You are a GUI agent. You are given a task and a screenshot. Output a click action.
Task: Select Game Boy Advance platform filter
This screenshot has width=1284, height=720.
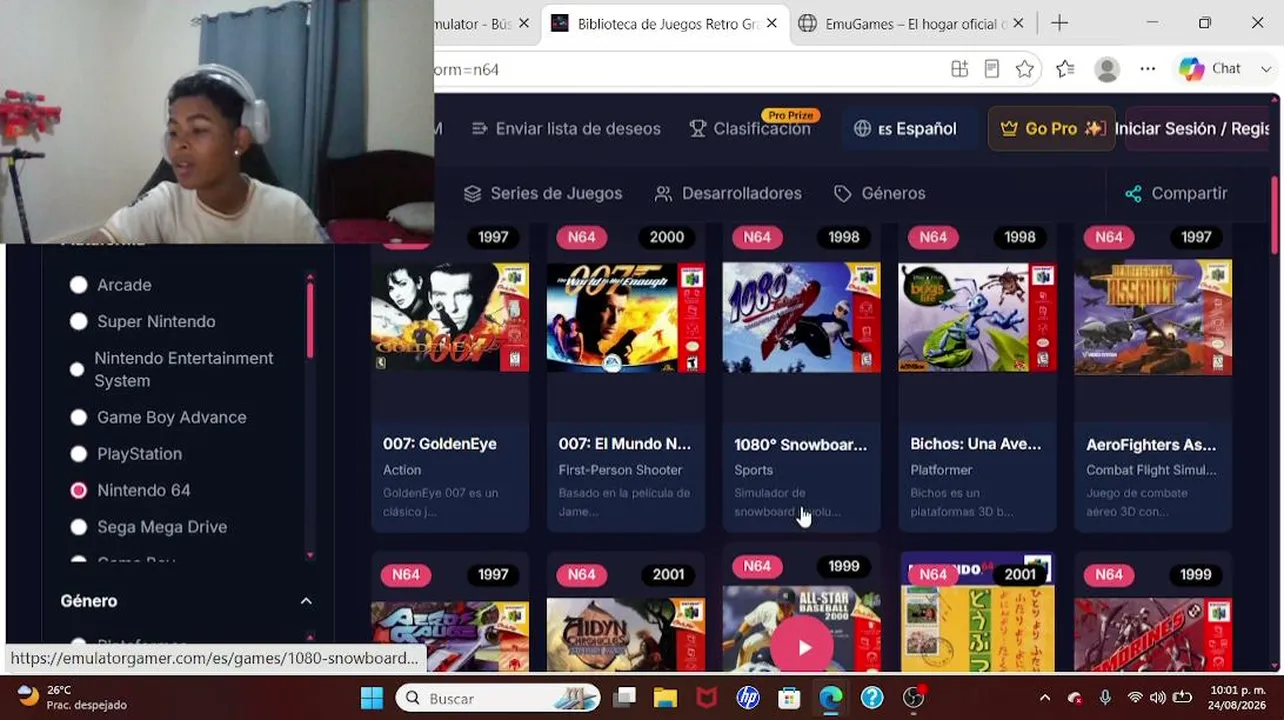[78, 417]
